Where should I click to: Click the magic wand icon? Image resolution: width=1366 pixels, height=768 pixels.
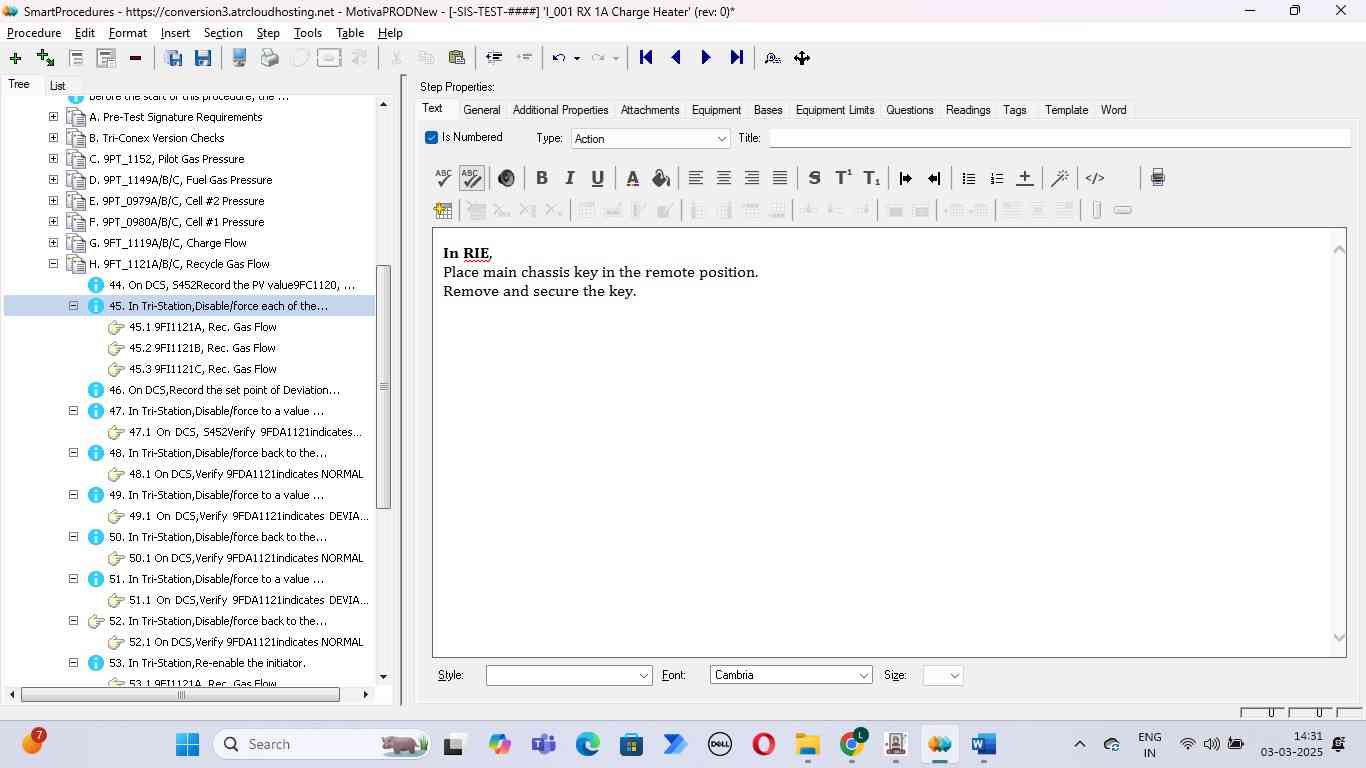(1060, 178)
